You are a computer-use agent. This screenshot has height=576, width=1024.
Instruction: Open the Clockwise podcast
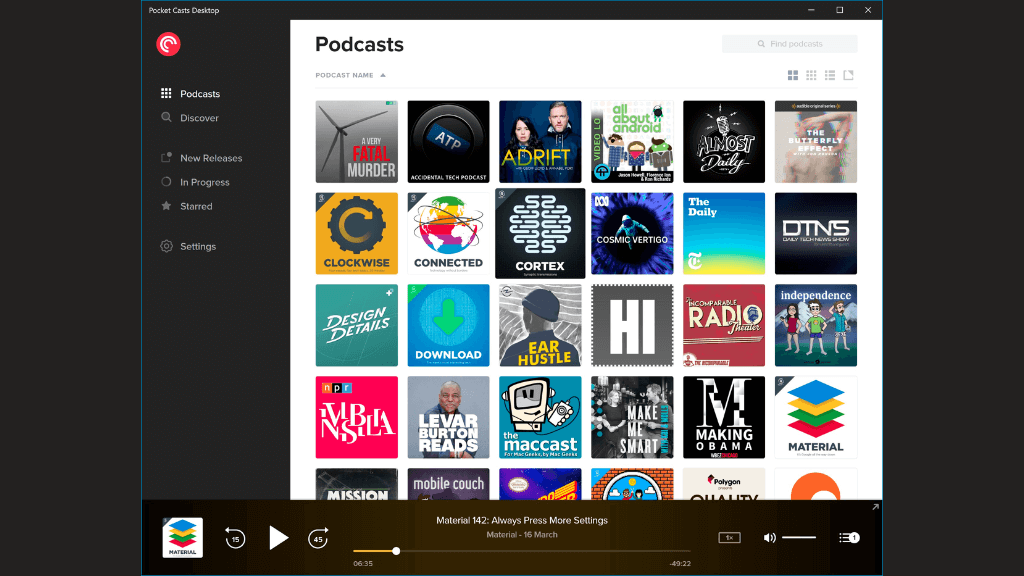point(357,233)
